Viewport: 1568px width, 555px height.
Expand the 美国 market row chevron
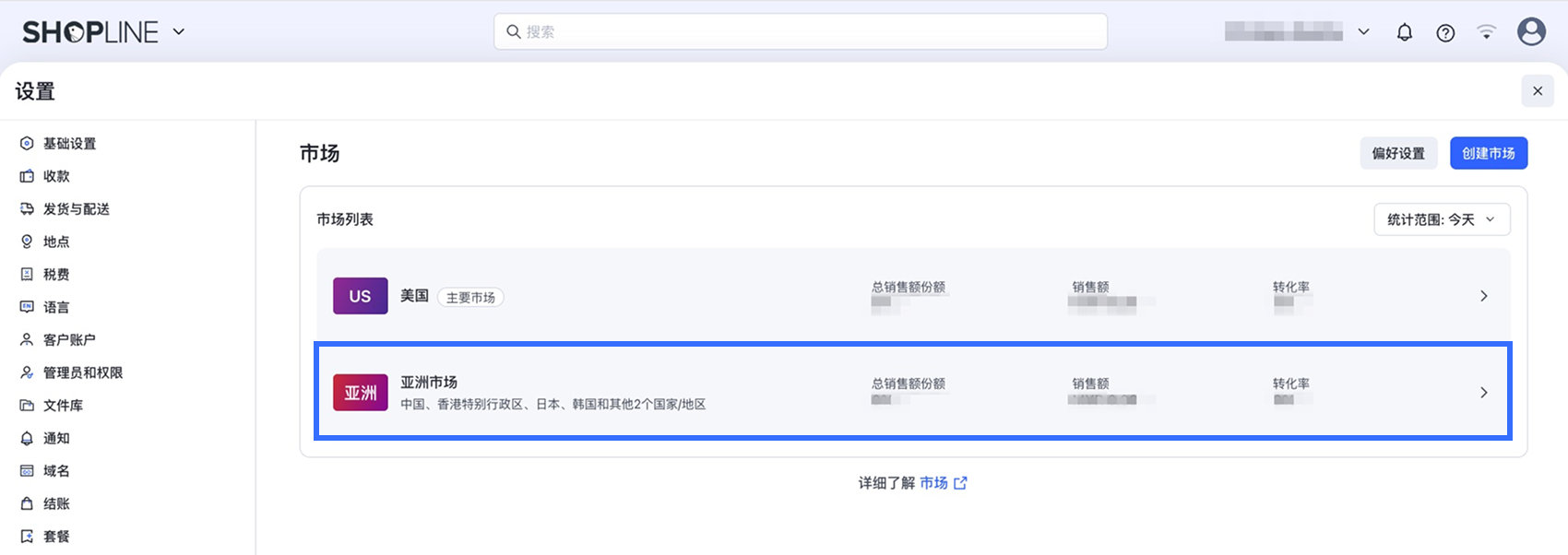(x=1483, y=296)
